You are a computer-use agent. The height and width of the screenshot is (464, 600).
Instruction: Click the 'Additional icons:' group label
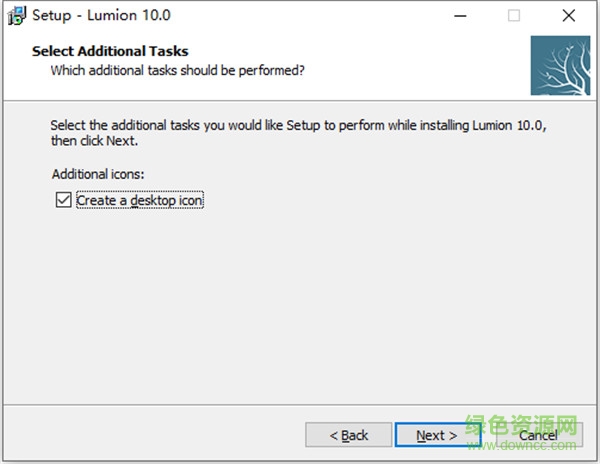point(98,174)
